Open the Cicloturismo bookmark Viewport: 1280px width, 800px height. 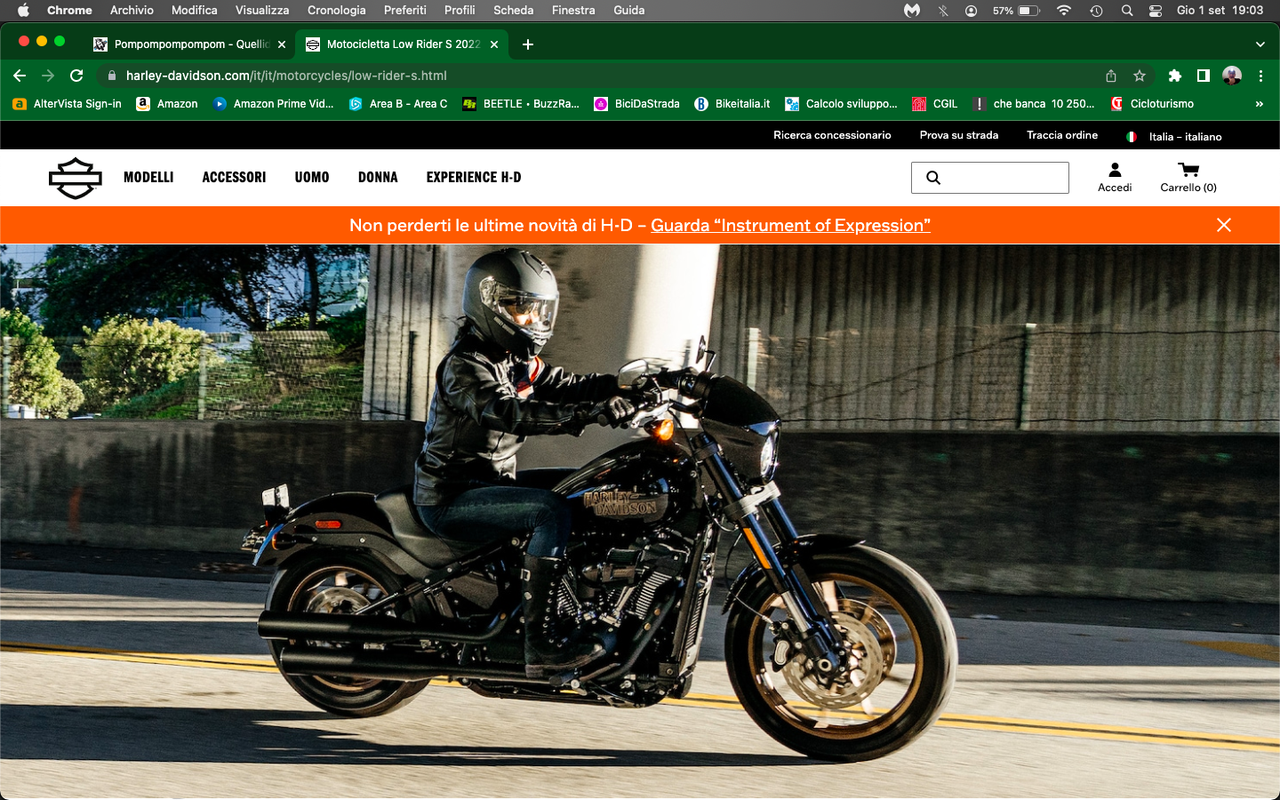(1152, 104)
